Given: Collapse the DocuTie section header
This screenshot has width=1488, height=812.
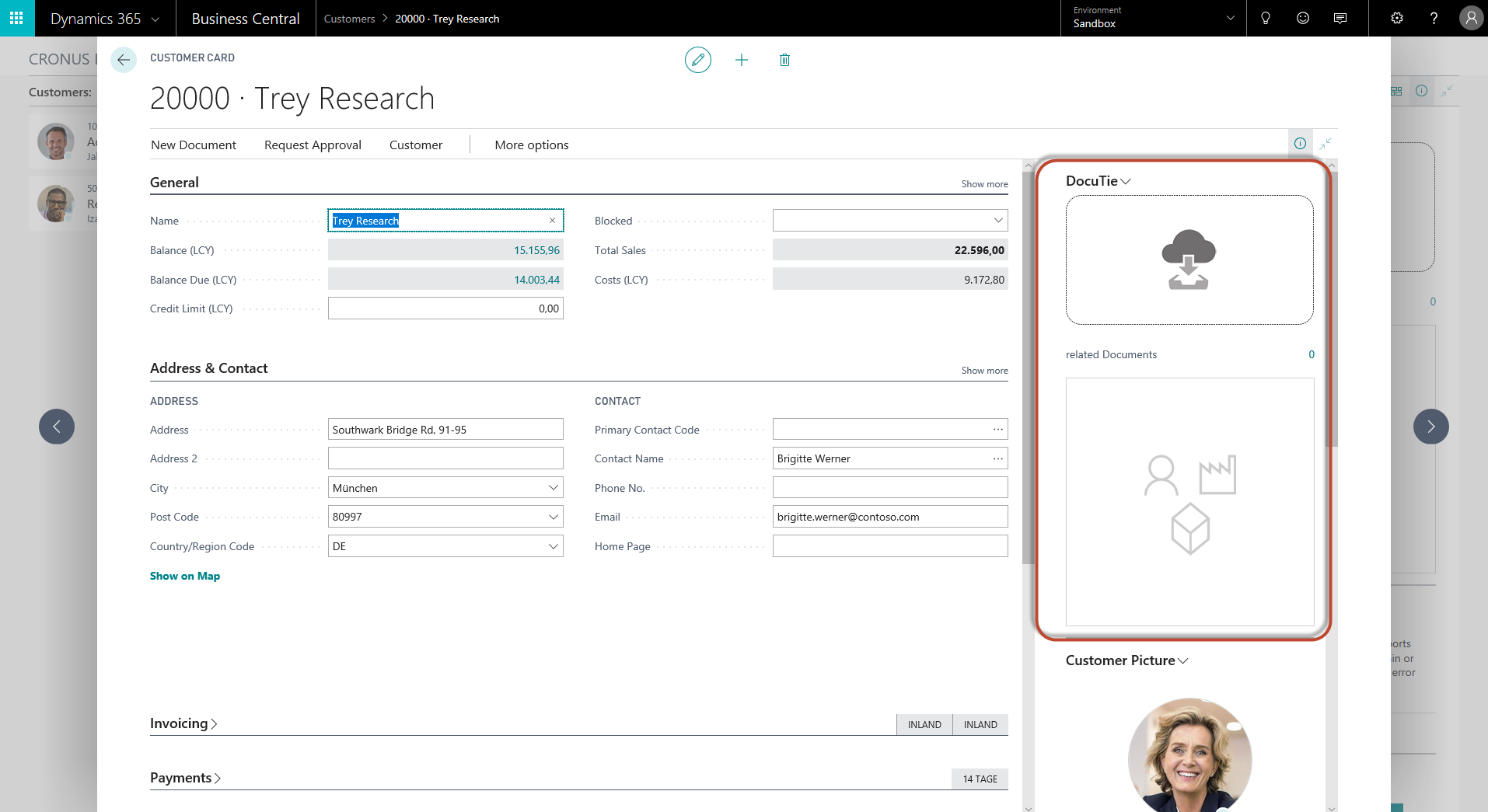Looking at the screenshot, I should point(1098,181).
